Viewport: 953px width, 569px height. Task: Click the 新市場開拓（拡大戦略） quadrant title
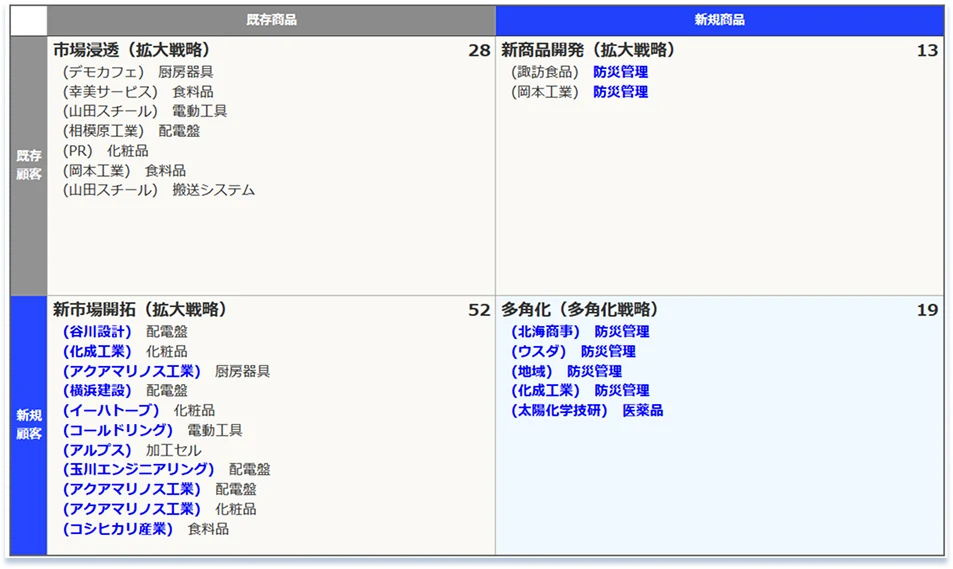click(140, 309)
